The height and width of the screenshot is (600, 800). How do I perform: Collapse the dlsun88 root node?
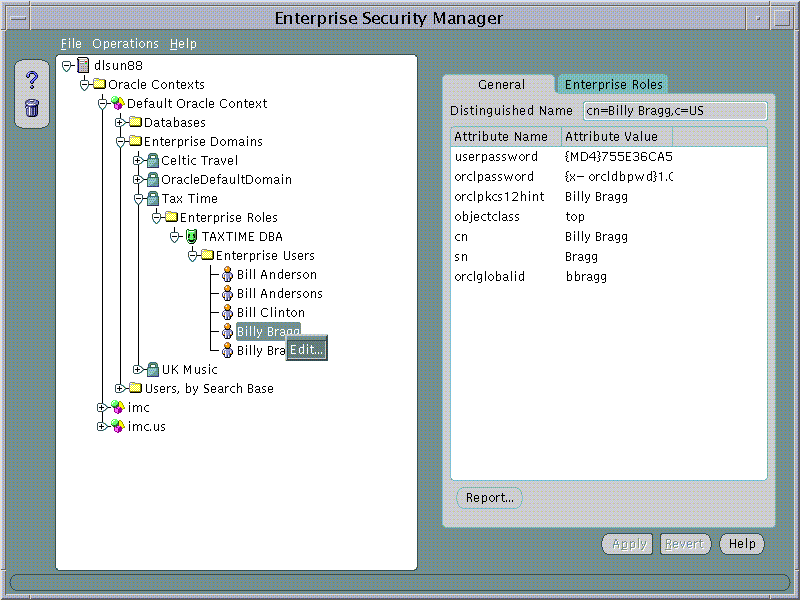point(67,65)
